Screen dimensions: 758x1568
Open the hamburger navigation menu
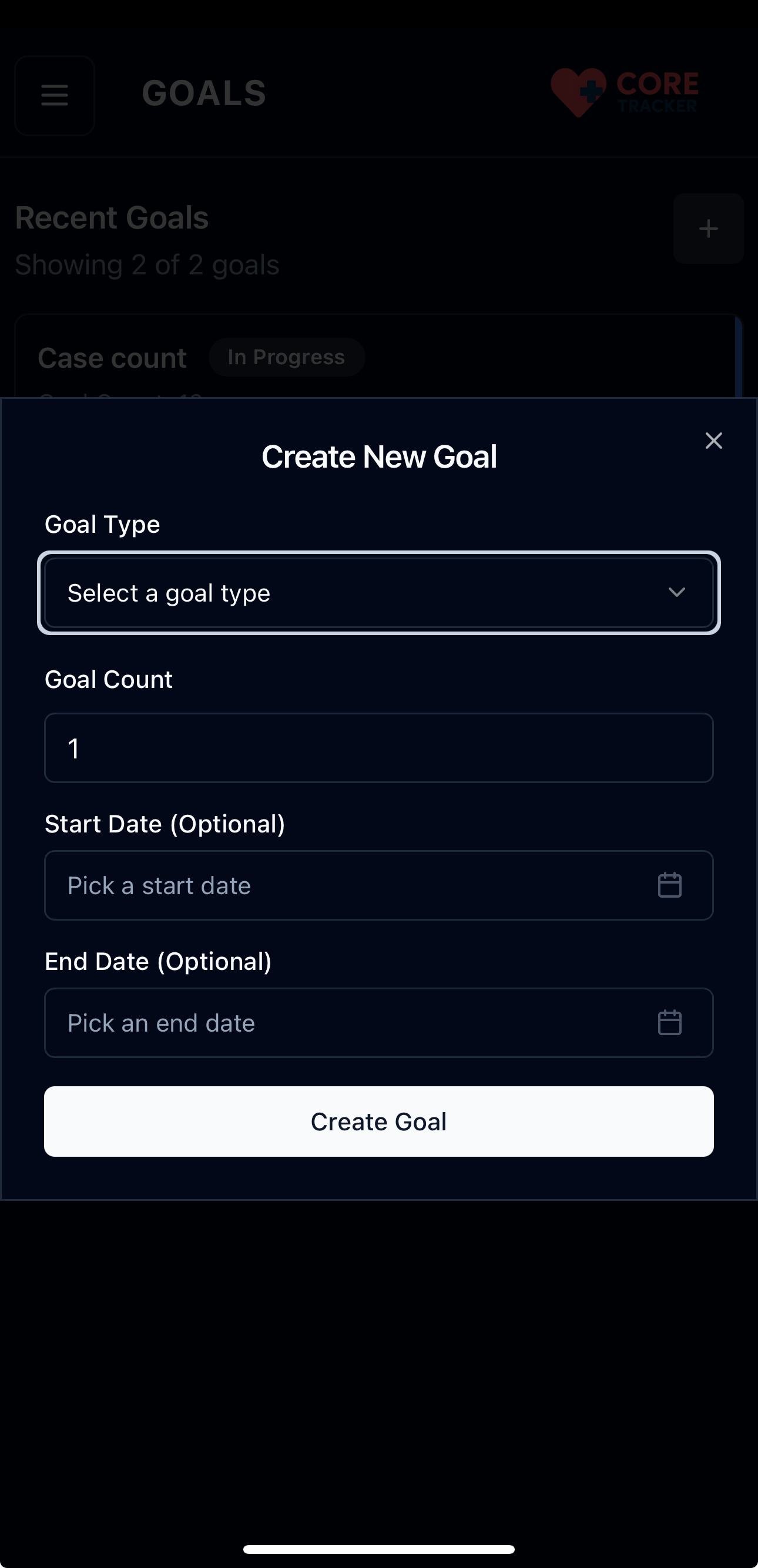pos(55,95)
